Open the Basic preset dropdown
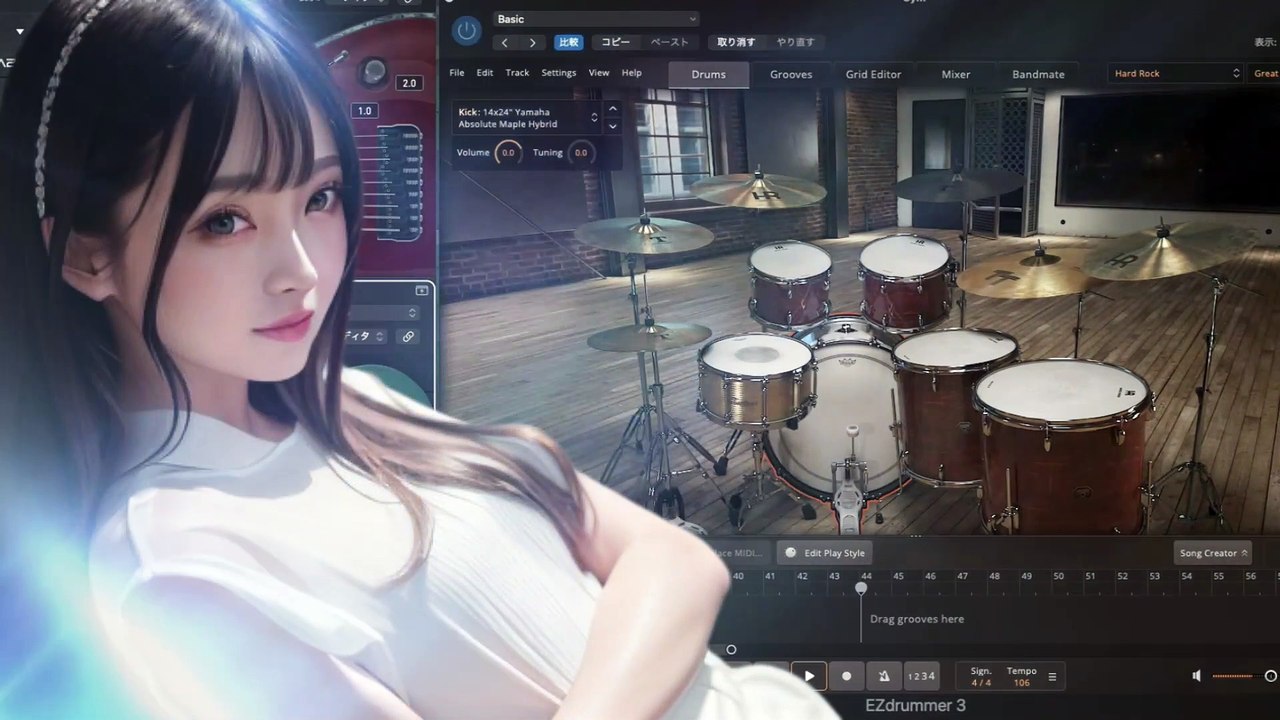 [595, 19]
